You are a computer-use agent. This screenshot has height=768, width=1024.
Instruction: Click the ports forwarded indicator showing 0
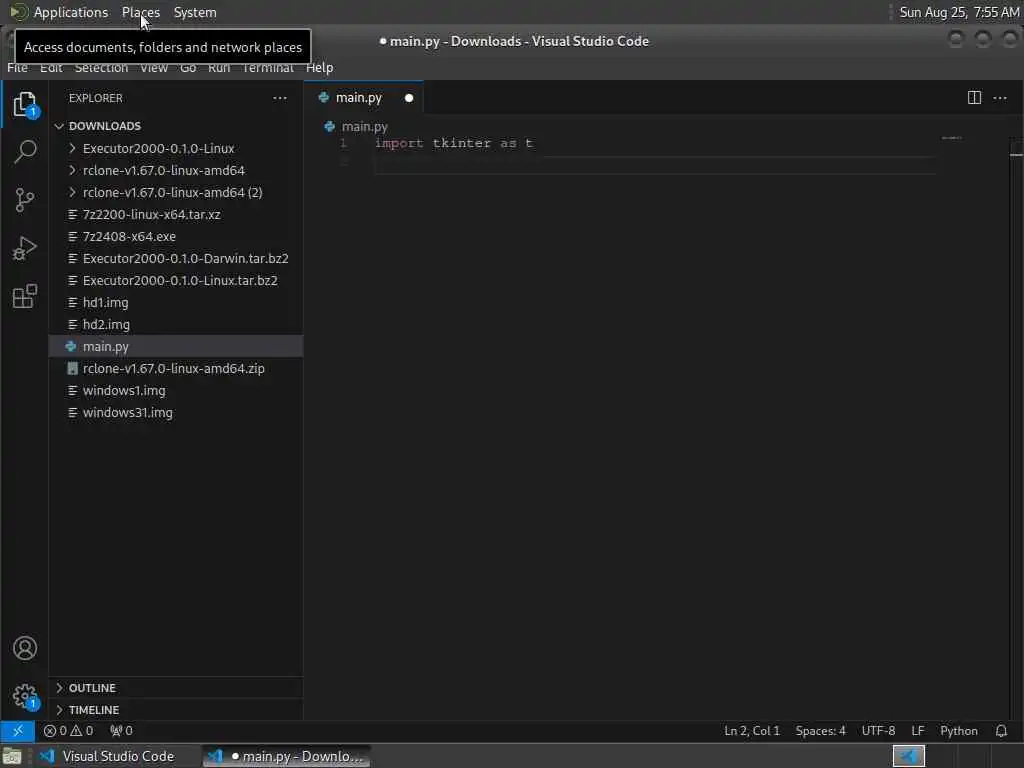tap(121, 731)
